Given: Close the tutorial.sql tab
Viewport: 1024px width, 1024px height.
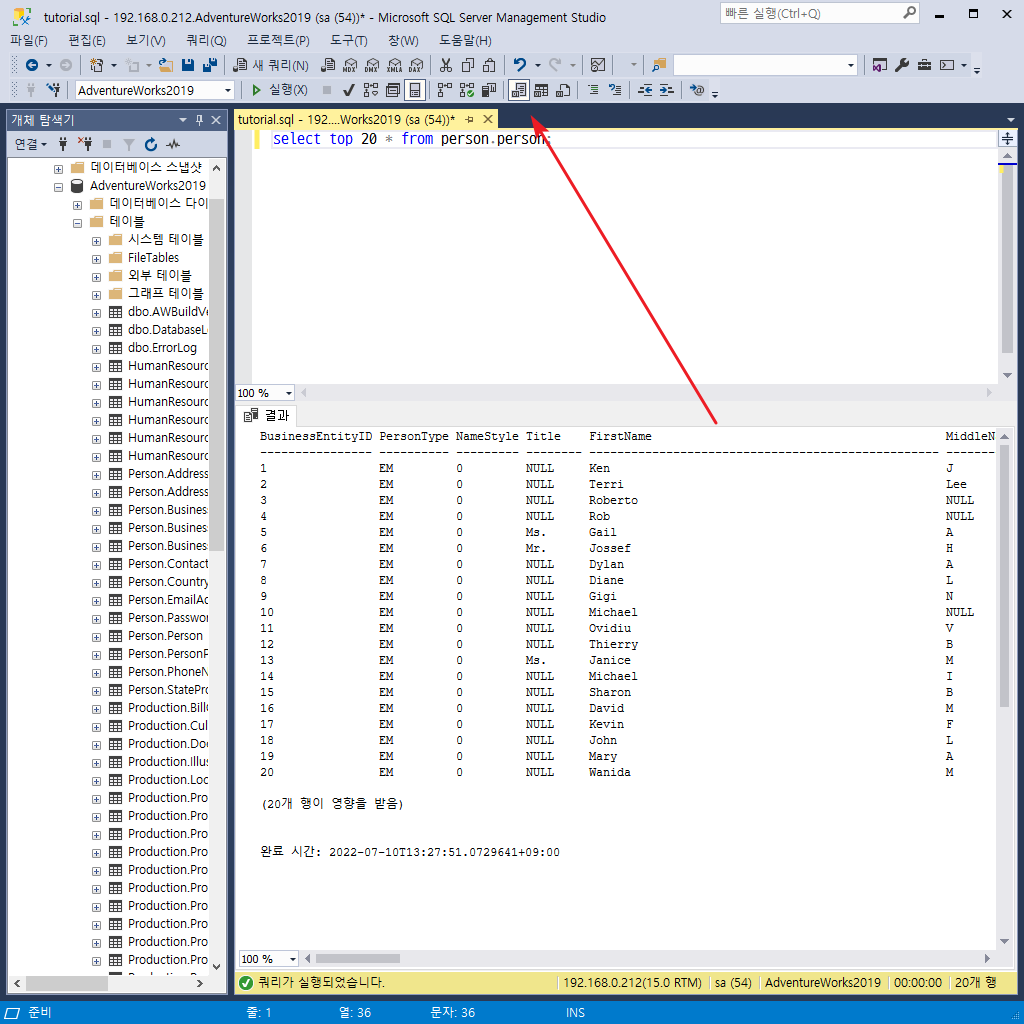Looking at the screenshot, I should coord(488,120).
